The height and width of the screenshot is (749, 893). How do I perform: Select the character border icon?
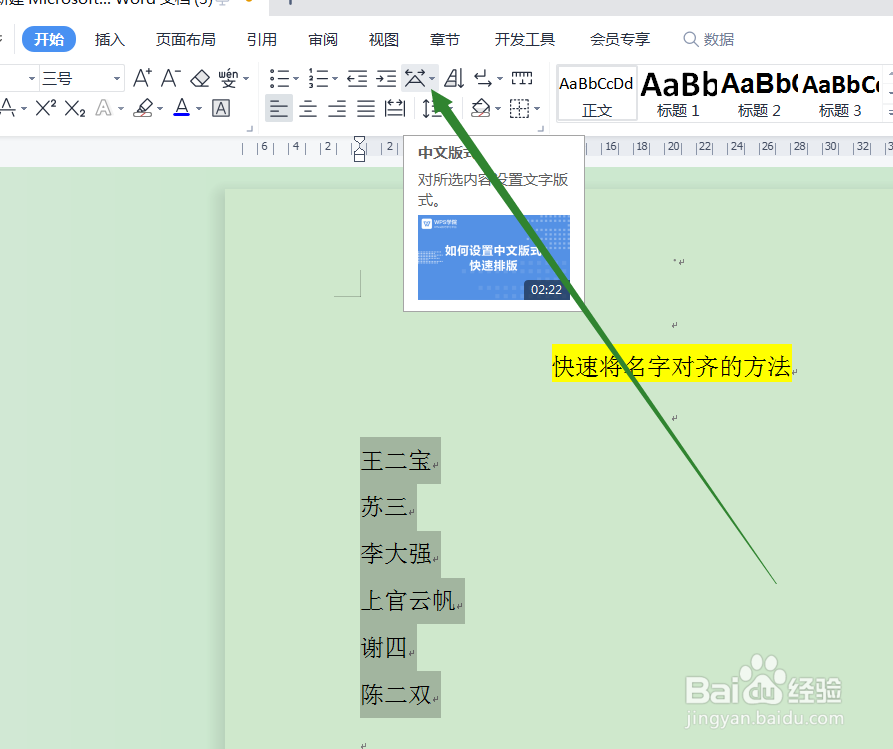point(221,108)
